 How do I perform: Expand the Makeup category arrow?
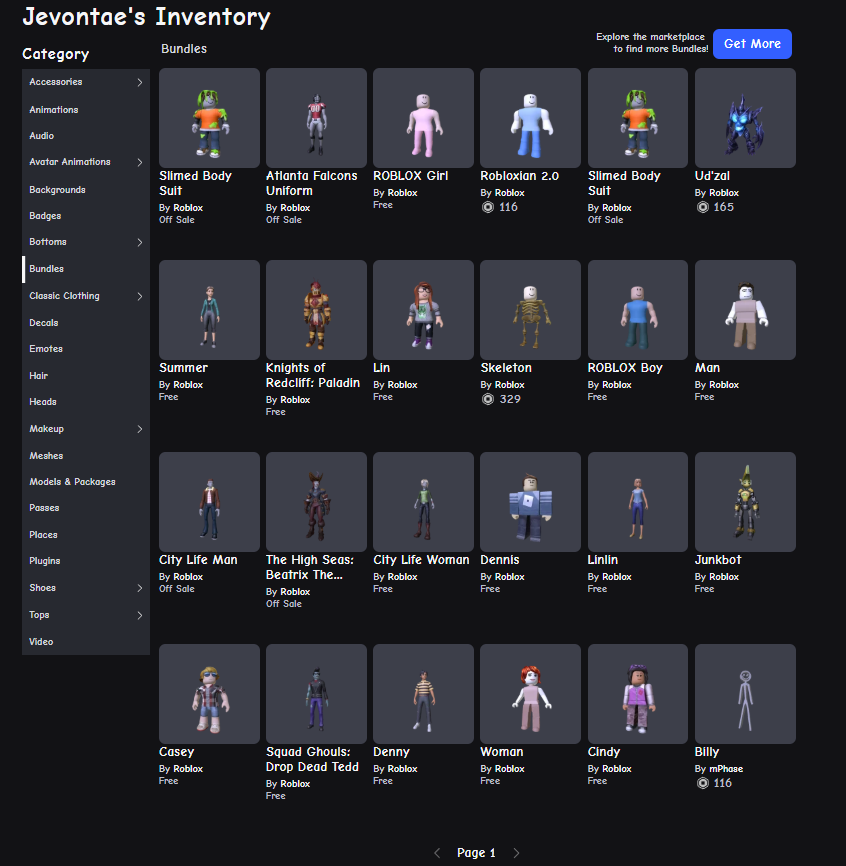[140, 429]
